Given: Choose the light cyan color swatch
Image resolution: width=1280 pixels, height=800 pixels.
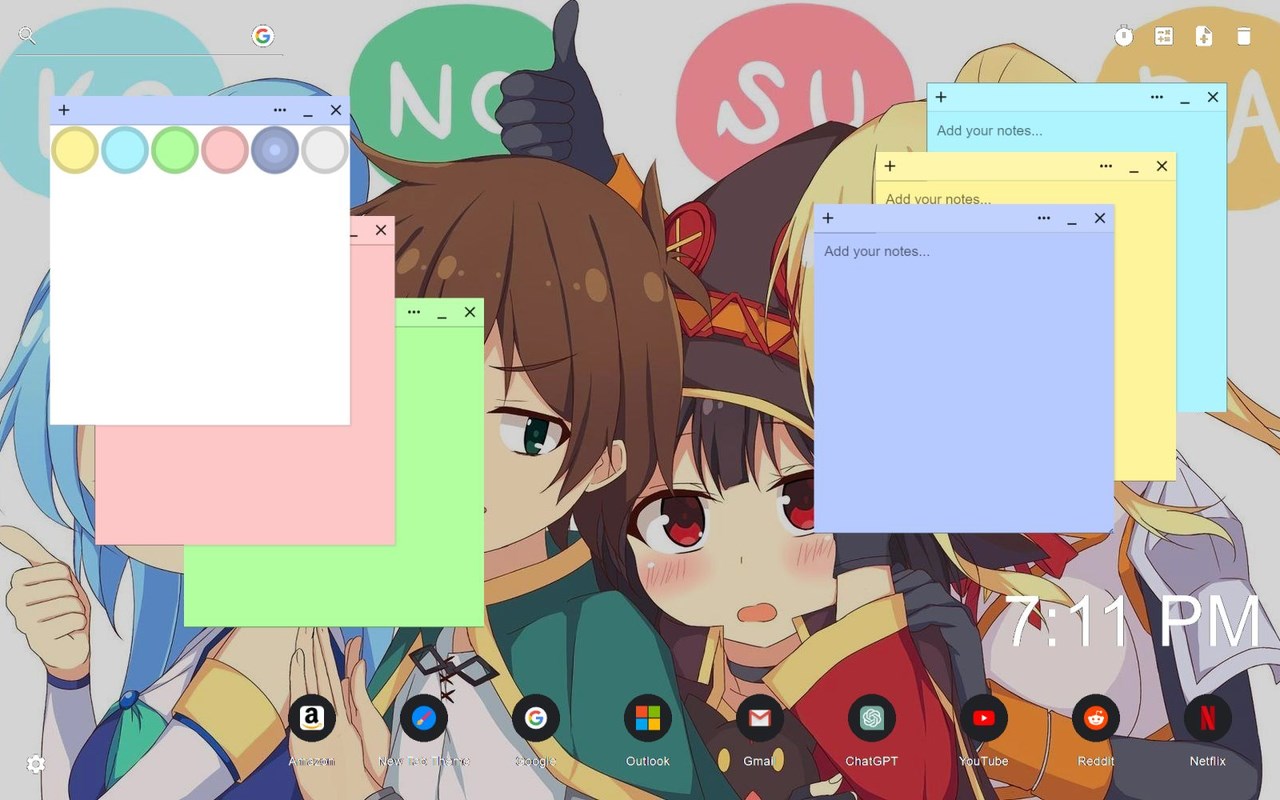Looking at the screenshot, I should tap(125, 150).
